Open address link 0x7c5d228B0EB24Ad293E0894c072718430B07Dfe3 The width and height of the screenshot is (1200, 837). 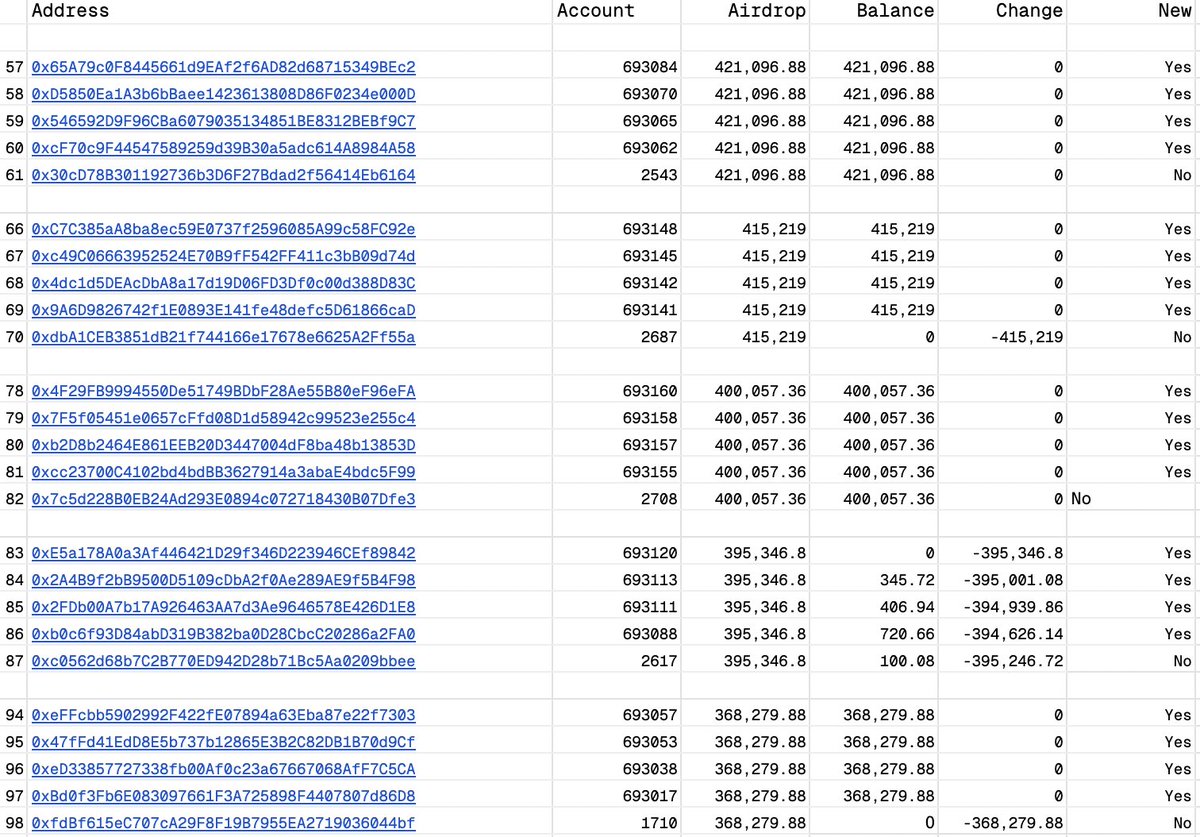point(223,499)
